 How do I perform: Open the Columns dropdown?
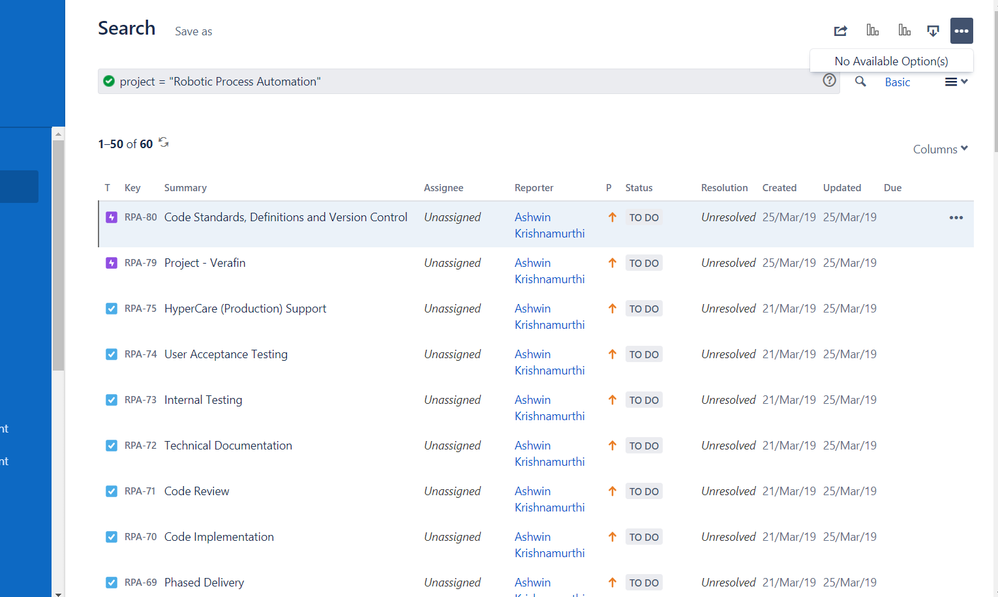pyautogui.click(x=940, y=149)
